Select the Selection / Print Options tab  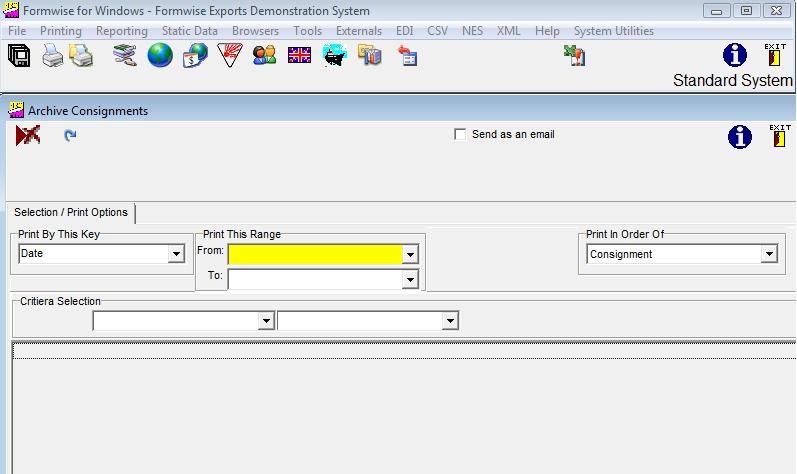tap(71, 213)
